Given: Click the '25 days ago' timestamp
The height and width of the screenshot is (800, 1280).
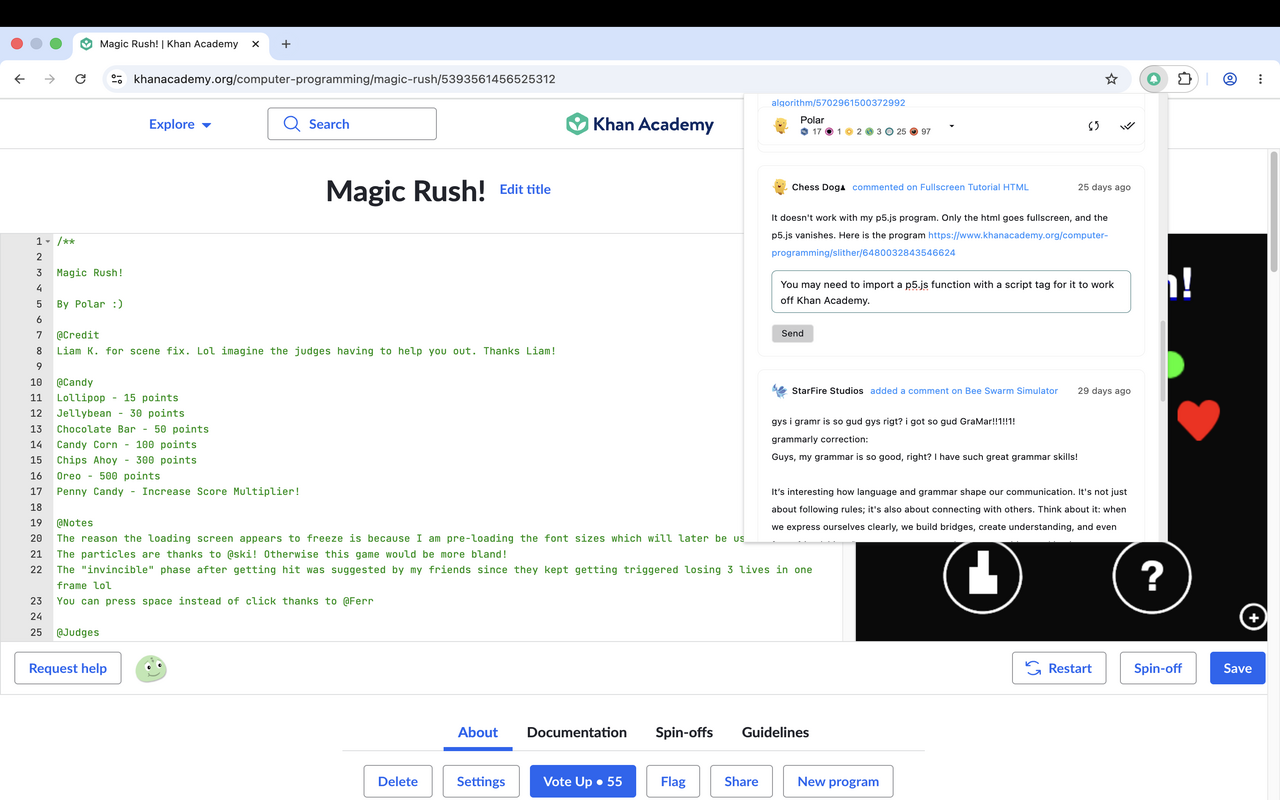Looking at the screenshot, I should point(1104,187).
